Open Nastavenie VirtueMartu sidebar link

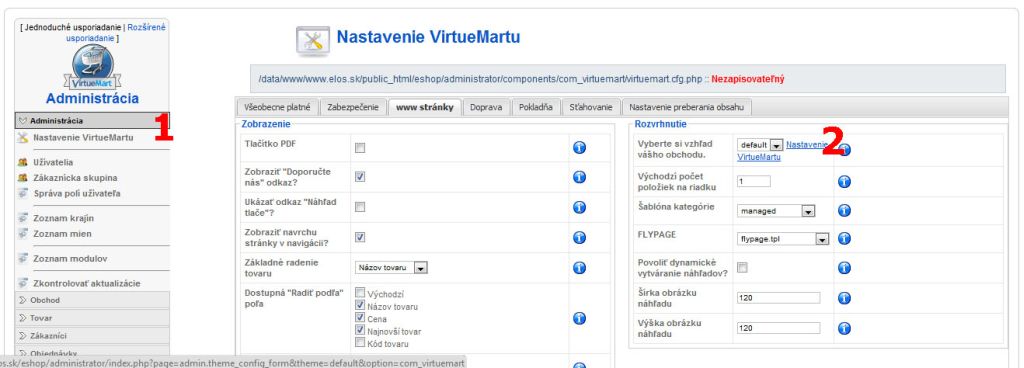(x=83, y=138)
